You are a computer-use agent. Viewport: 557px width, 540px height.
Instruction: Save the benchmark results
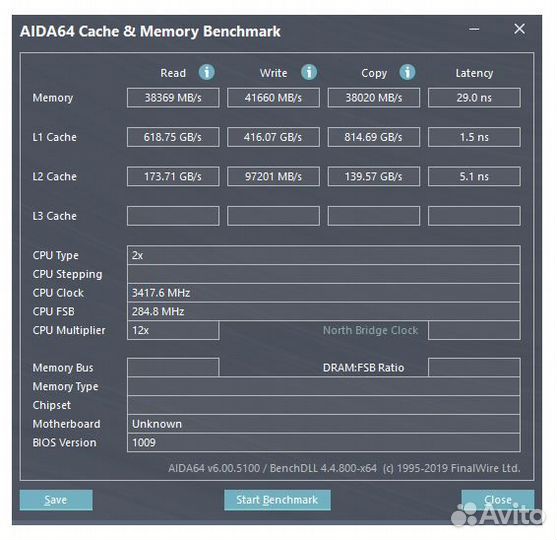coord(56,500)
